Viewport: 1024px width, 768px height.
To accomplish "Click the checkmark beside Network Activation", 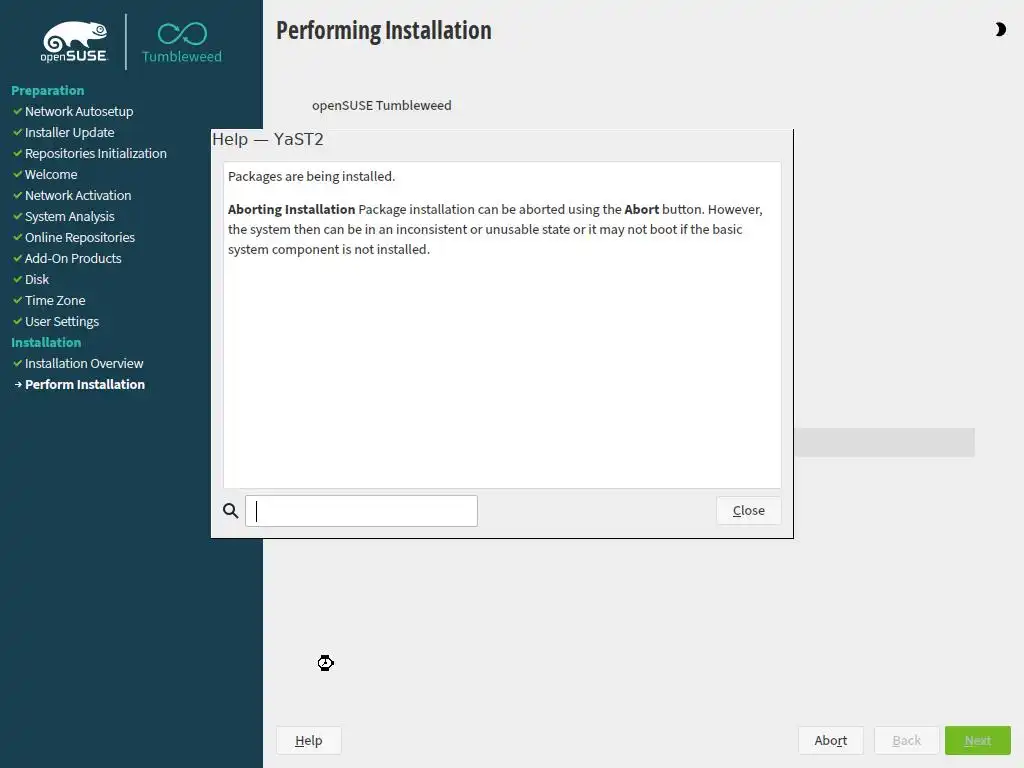I will [18, 195].
